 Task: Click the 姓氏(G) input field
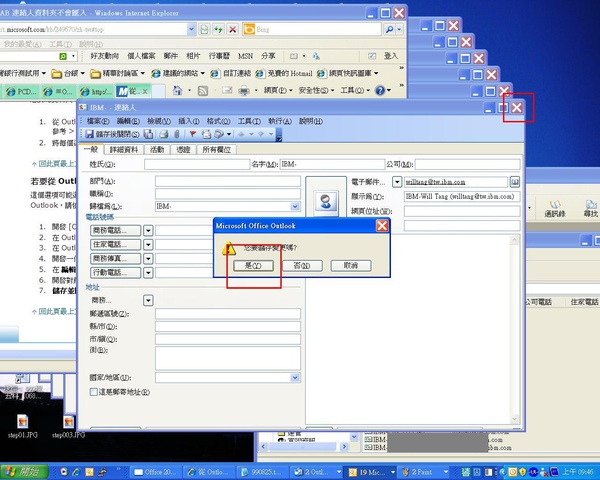pos(197,165)
